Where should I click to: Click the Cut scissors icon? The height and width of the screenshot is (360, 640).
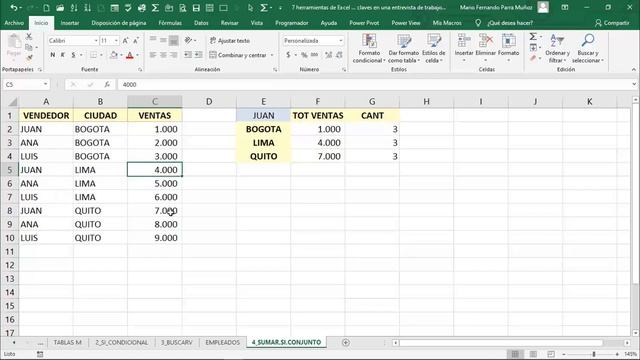coord(29,37)
